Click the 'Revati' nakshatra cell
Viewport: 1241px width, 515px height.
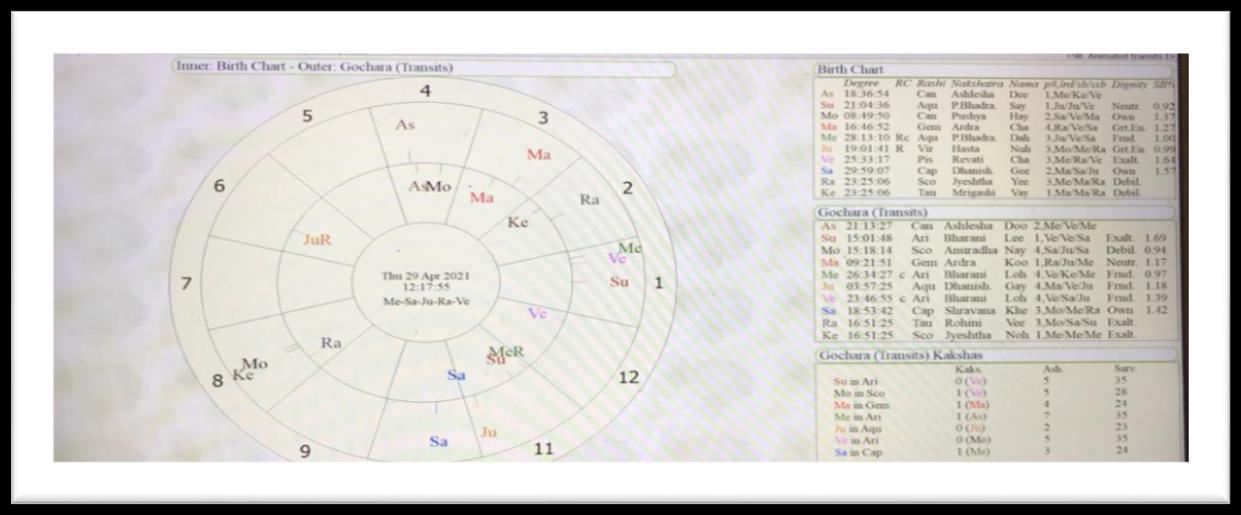point(967,159)
